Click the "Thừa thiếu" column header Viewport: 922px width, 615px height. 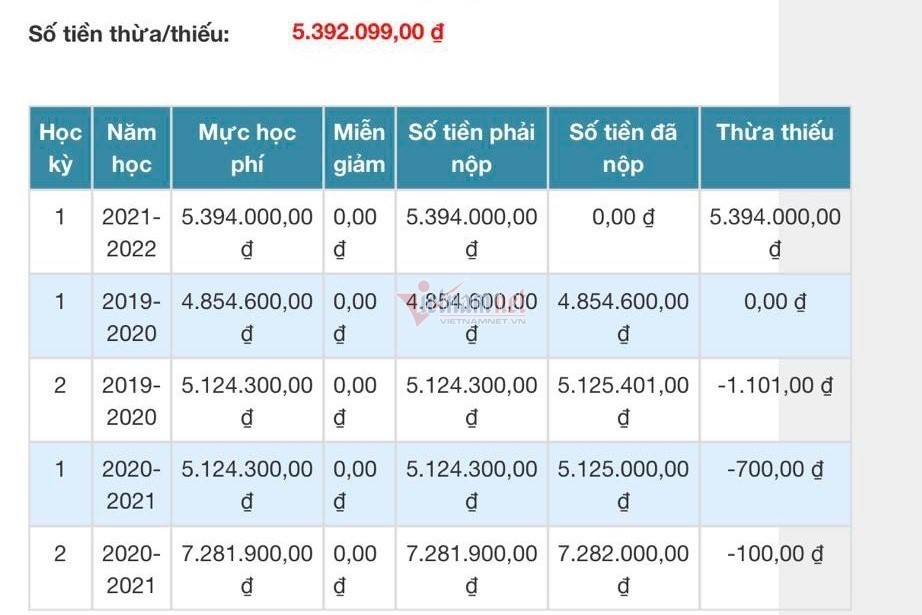775,133
